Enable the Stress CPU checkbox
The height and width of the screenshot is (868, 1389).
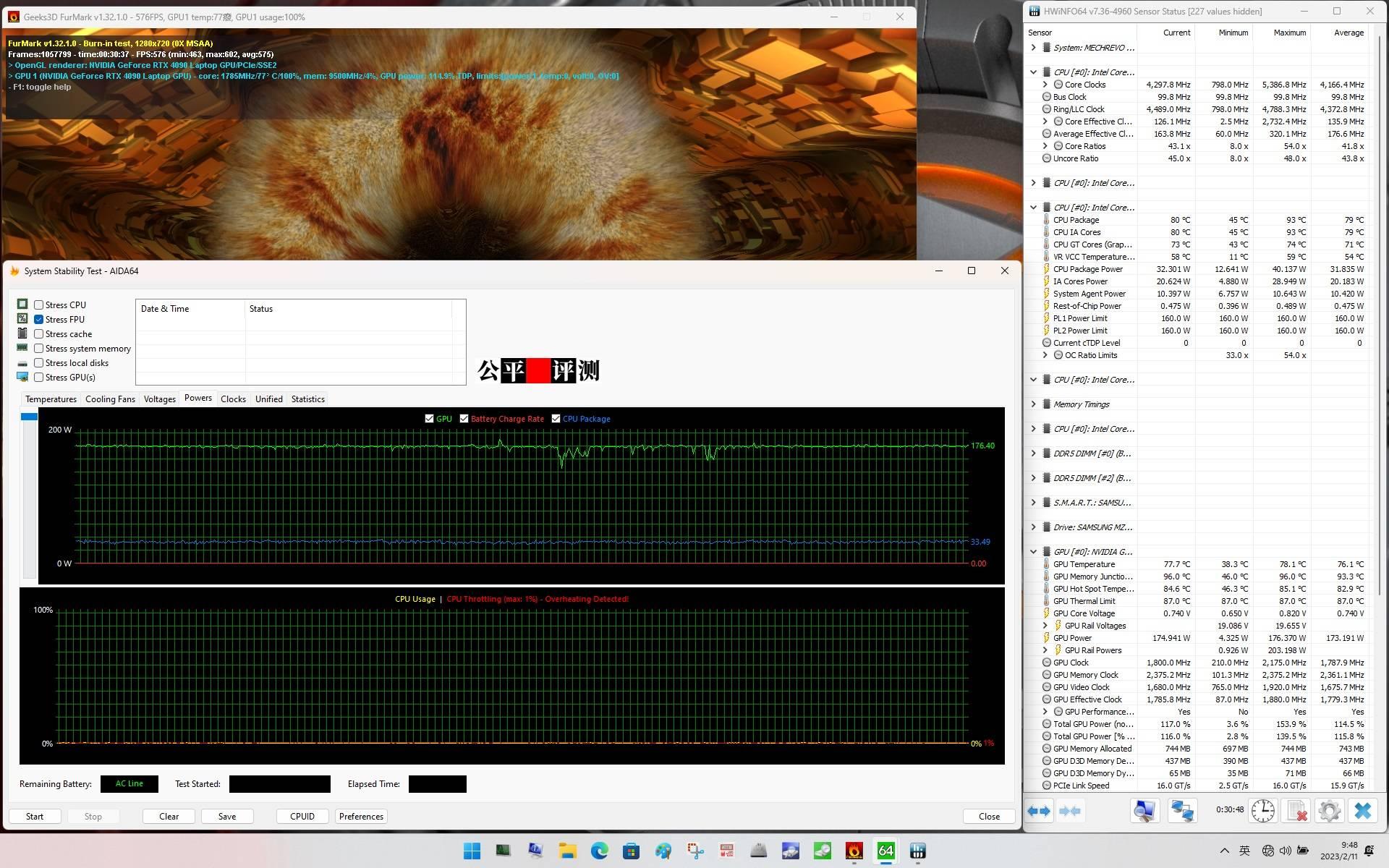pos(39,305)
